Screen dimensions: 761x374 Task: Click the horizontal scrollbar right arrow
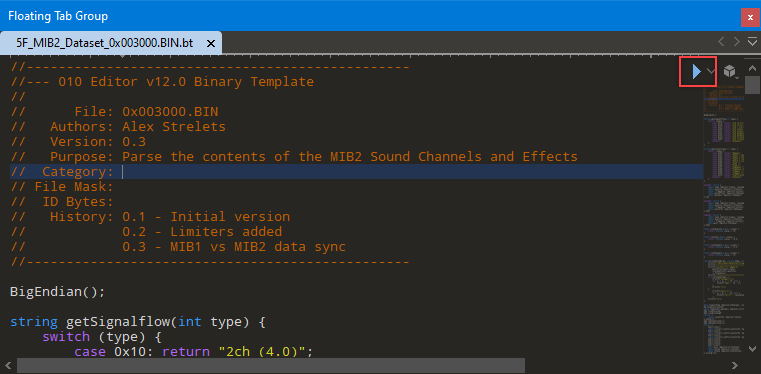[x=735, y=365]
